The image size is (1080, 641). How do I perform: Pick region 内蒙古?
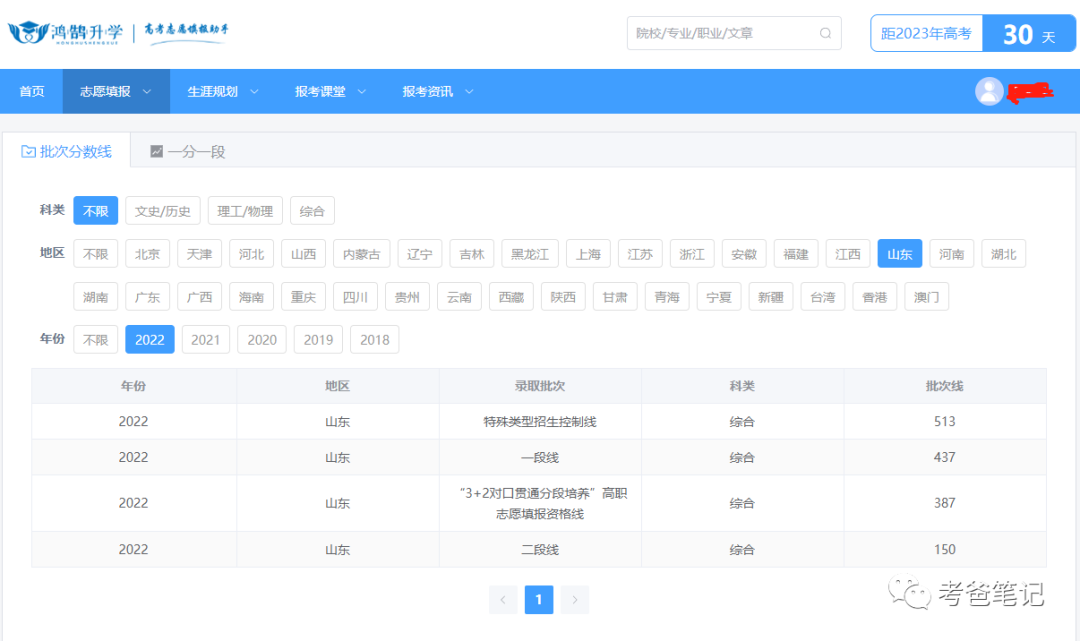point(362,254)
